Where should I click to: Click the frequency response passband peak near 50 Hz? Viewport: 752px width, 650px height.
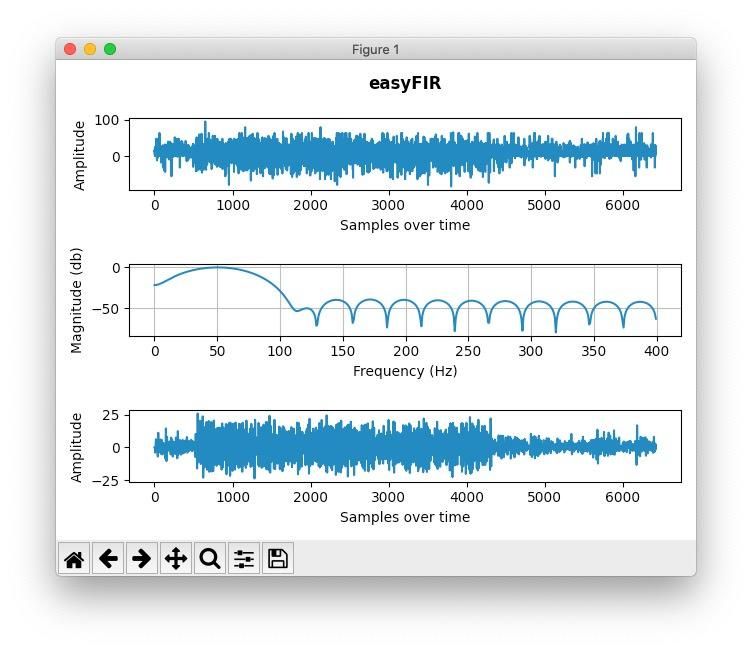point(217,267)
